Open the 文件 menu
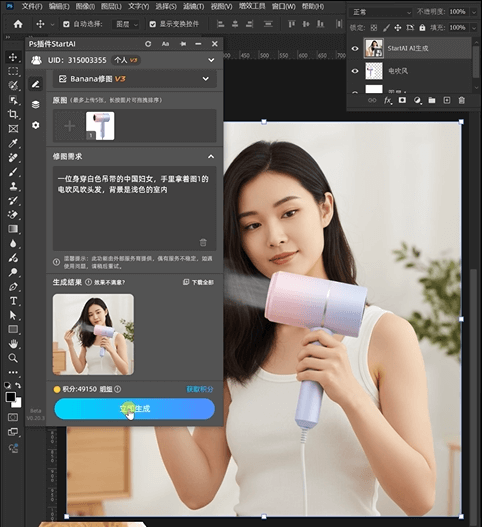 [32, 6]
